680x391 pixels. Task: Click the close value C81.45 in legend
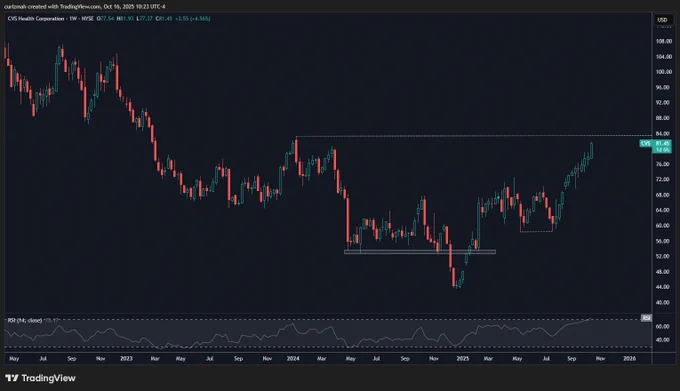pyautogui.click(x=164, y=19)
